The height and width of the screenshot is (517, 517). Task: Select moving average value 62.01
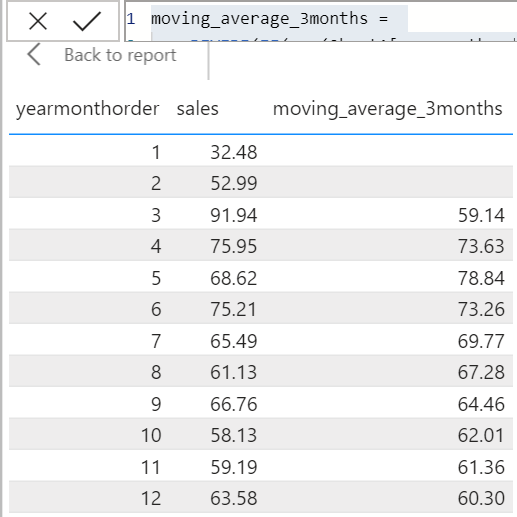click(481, 435)
